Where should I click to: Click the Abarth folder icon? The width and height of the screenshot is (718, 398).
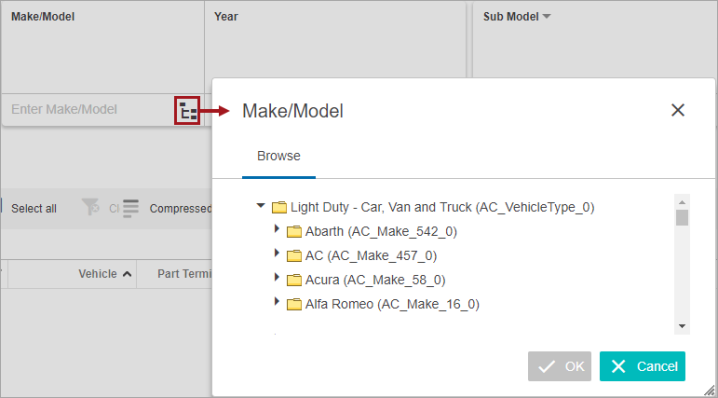point(294,232)
